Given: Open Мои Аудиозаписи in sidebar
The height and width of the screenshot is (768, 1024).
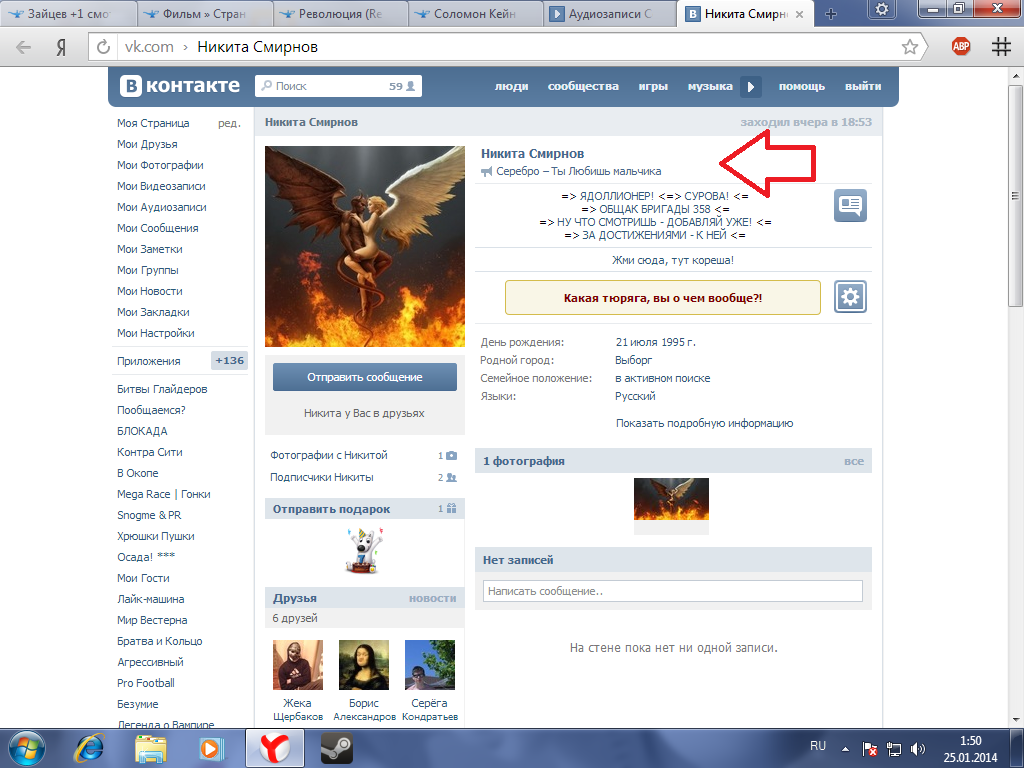Looking at the screenshot, I should [161, 207].
